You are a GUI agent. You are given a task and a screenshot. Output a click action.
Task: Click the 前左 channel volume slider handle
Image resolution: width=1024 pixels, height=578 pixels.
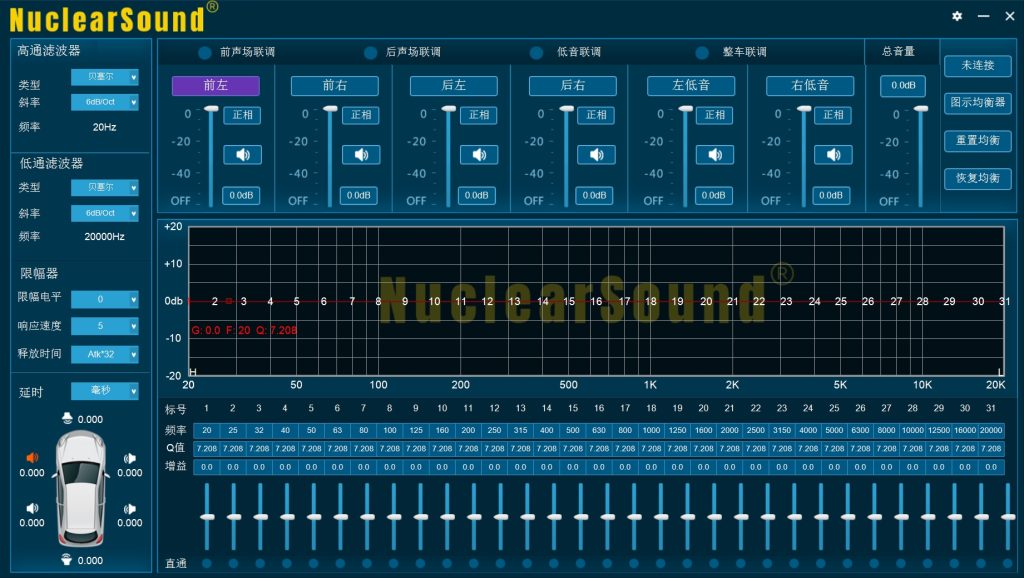tap(211, 108)
